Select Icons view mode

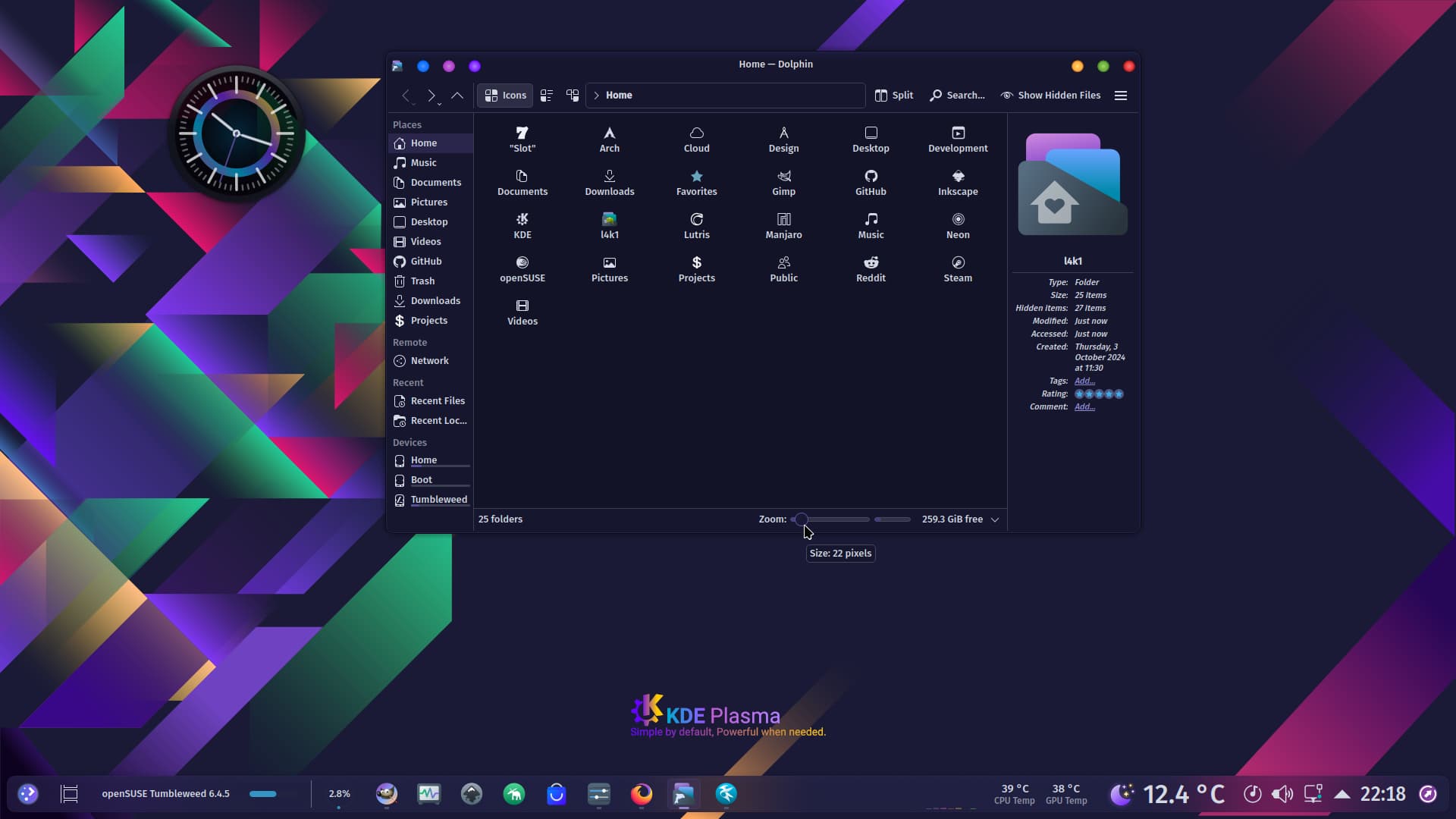click(505, 96)
